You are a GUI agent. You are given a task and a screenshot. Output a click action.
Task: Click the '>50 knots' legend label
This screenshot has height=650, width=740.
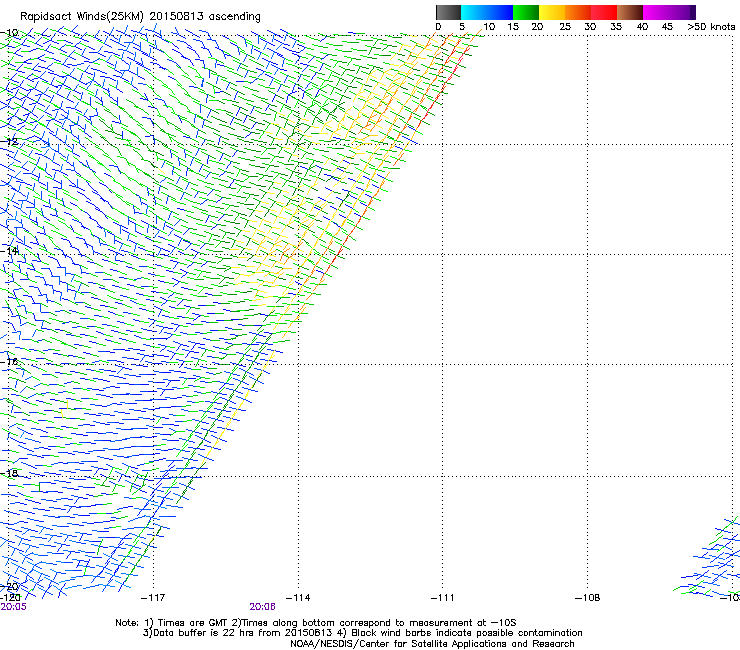[711, 27]
